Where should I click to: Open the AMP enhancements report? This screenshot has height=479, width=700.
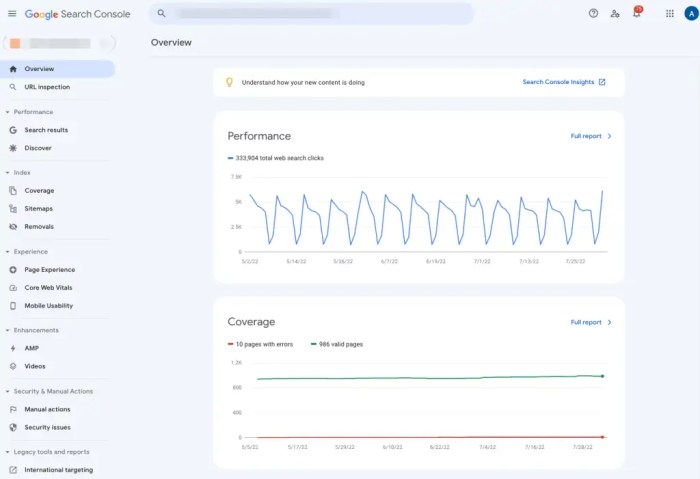pyautogui.click(x=31, y=348)
